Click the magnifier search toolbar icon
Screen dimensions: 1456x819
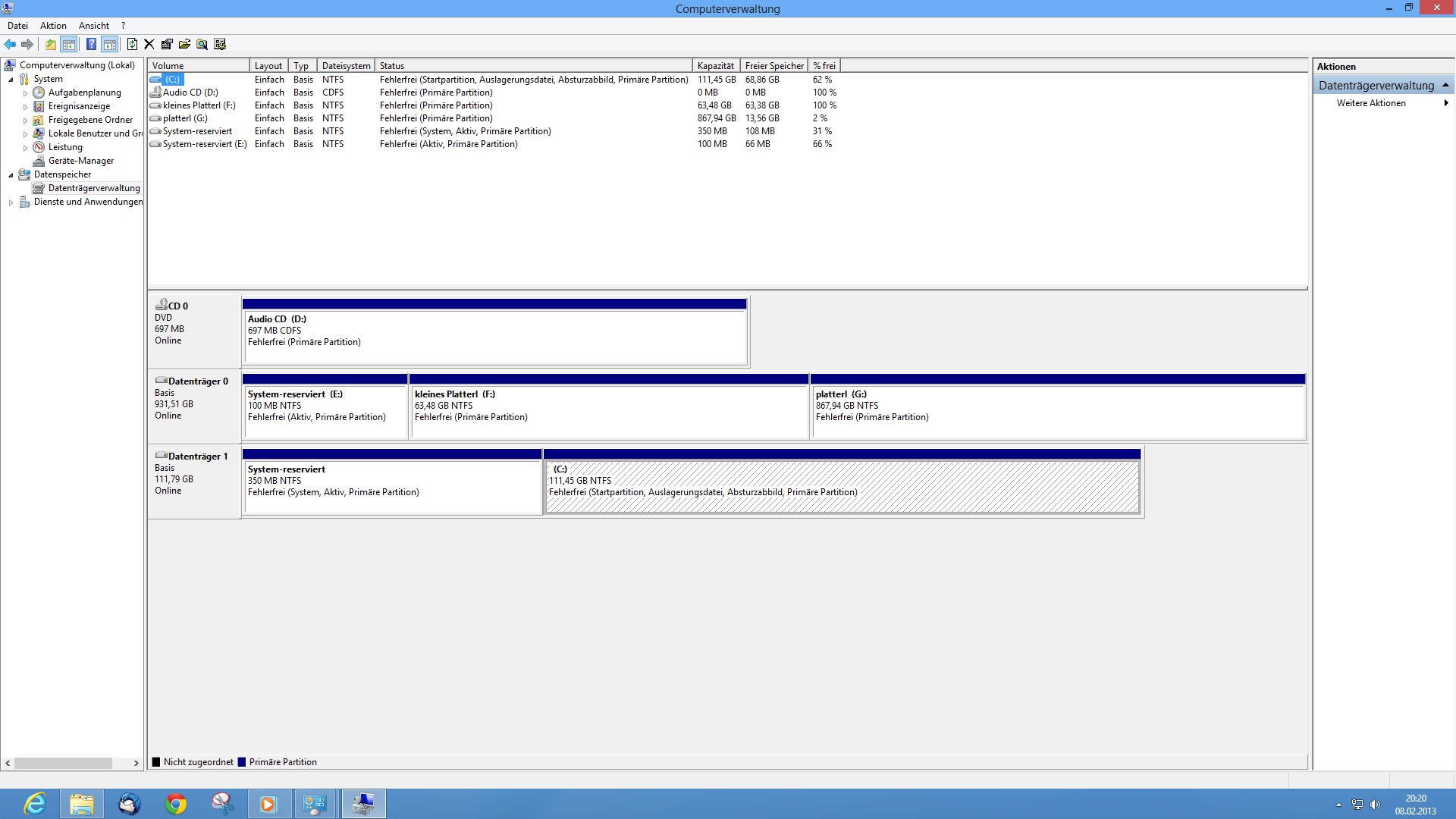click(x=202, y=44)
